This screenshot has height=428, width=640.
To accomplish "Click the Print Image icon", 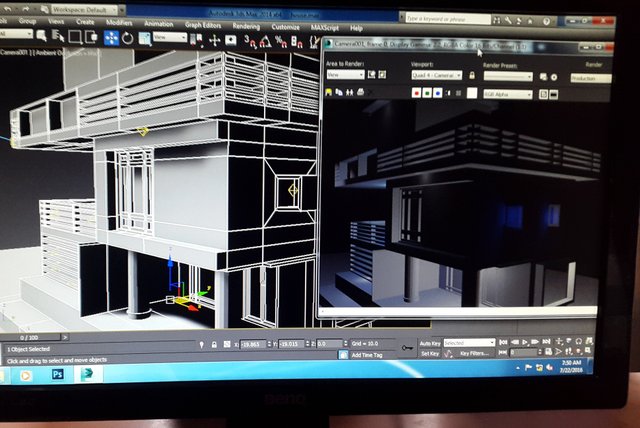I will point(360,92).
